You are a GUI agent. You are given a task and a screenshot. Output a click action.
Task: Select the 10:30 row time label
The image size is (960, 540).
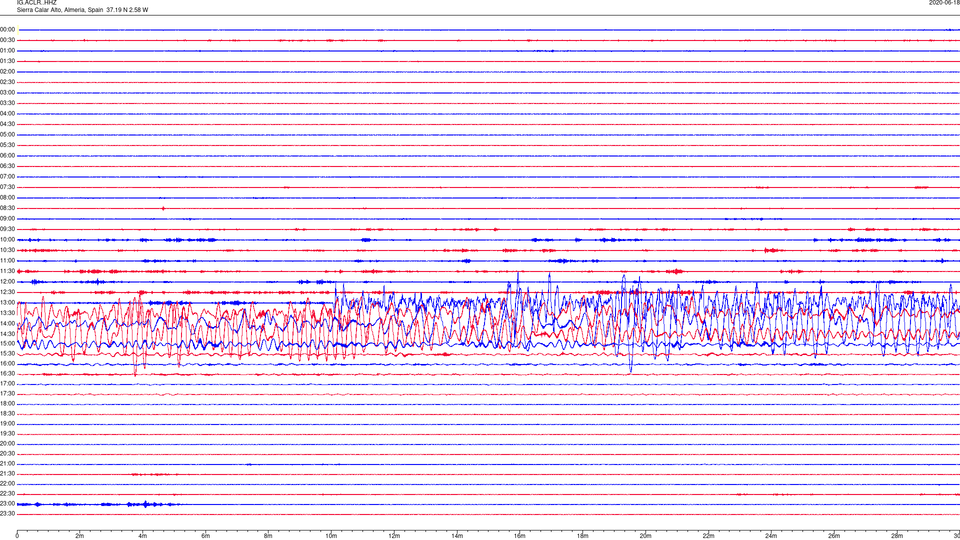7,250
